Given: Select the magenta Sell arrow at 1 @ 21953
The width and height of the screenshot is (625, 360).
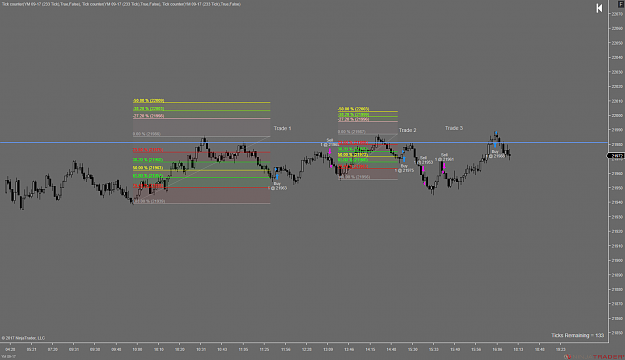Looking at the screenshot, I should click(423, 169).
